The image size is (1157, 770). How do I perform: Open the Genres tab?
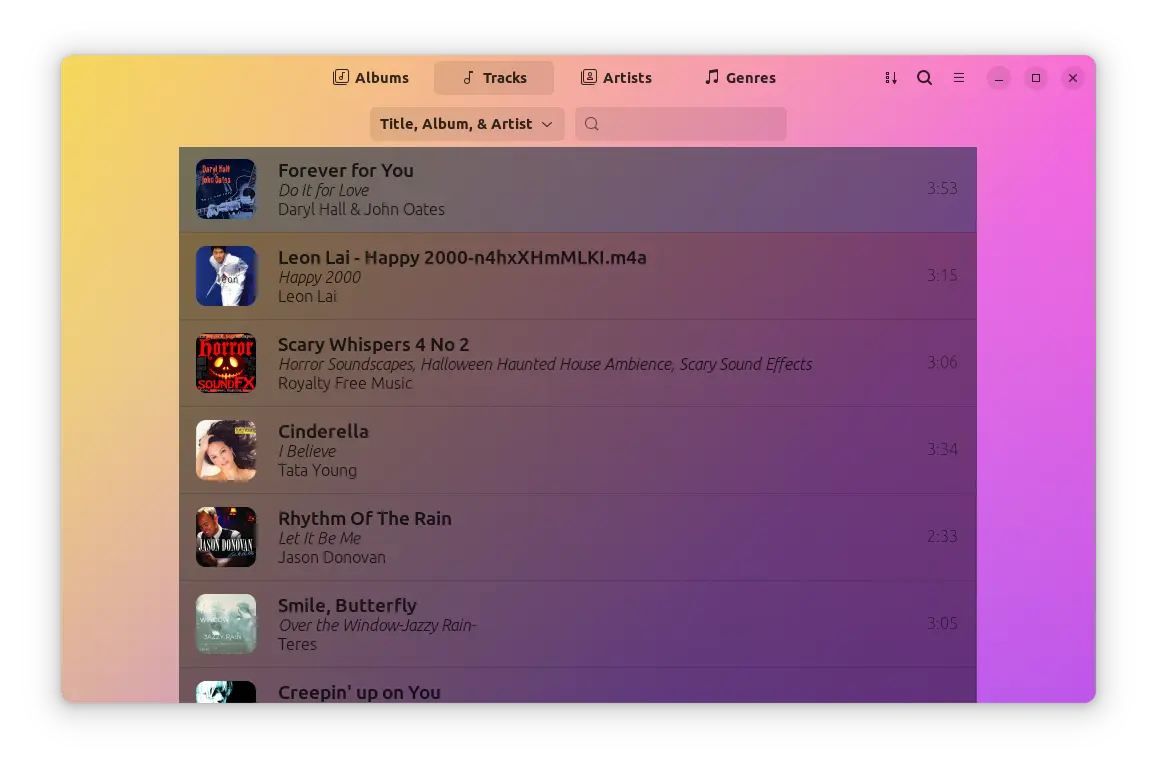coord(740,78)
